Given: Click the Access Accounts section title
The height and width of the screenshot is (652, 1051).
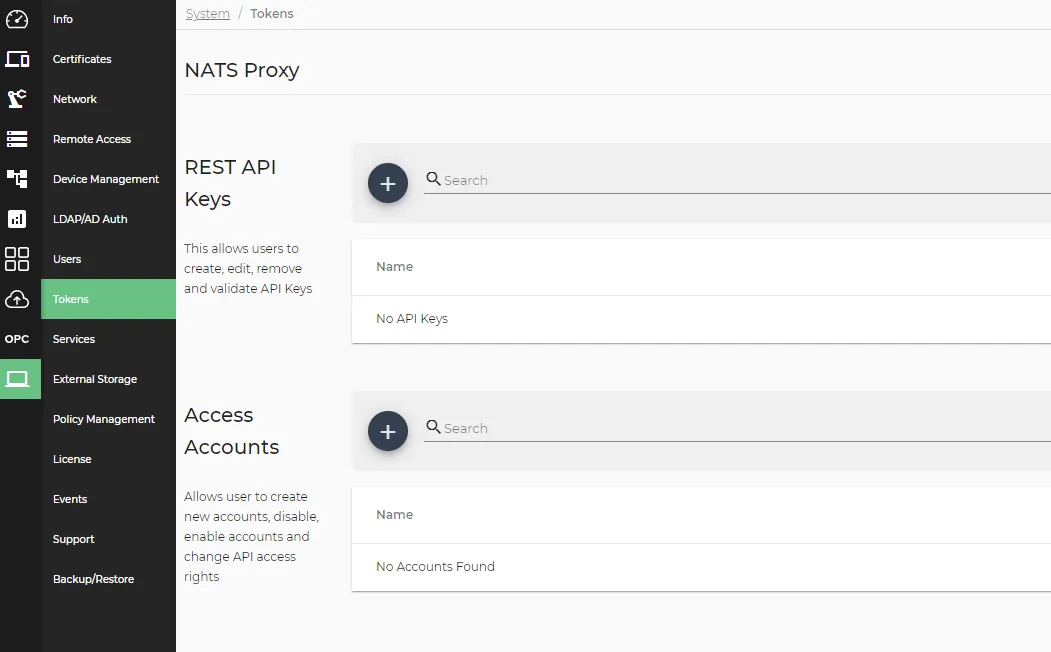Looking at the screenshot, I should pos(231,431).
